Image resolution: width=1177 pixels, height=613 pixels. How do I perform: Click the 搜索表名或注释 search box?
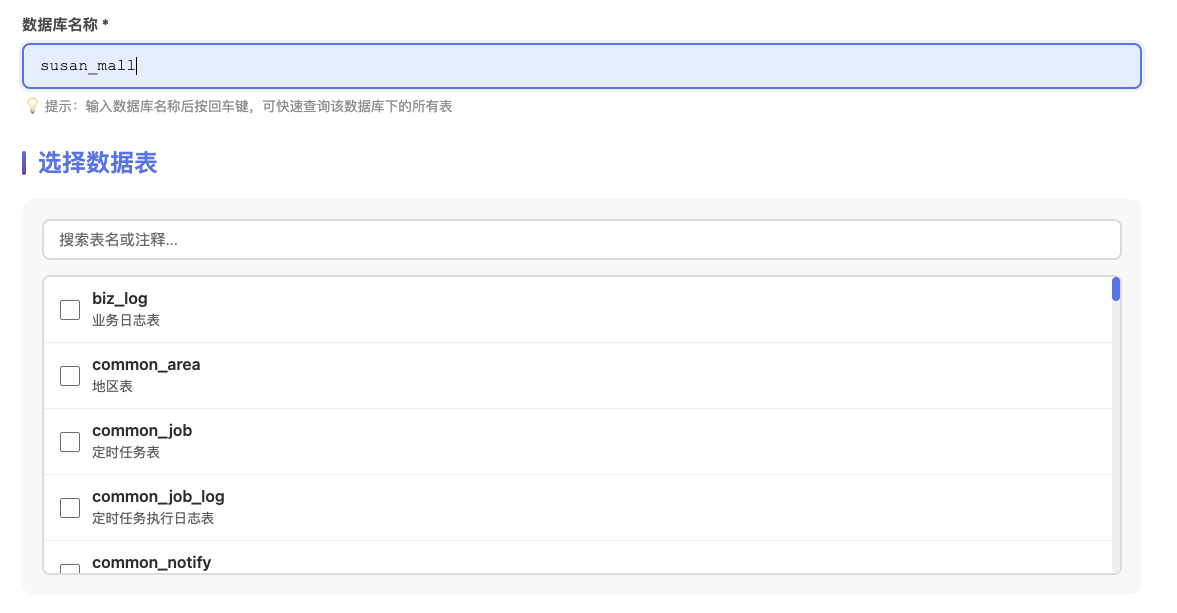(581, 240)
